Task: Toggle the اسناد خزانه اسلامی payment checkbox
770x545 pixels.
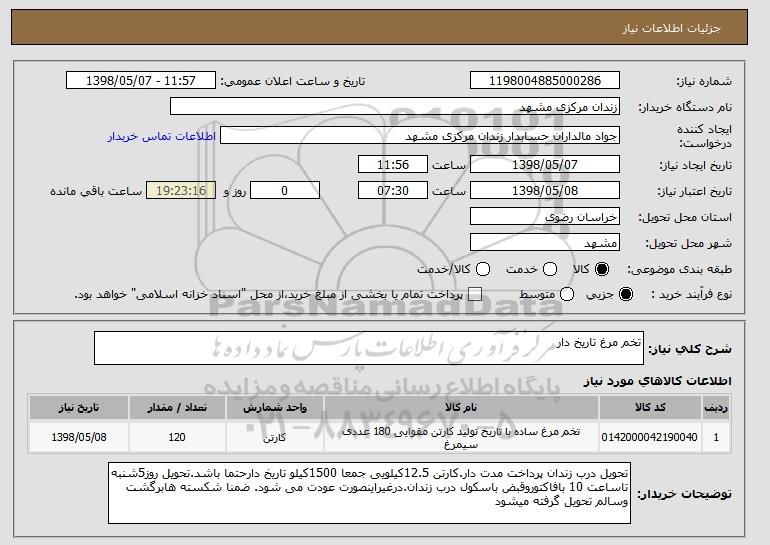Action: click(474, 295)
